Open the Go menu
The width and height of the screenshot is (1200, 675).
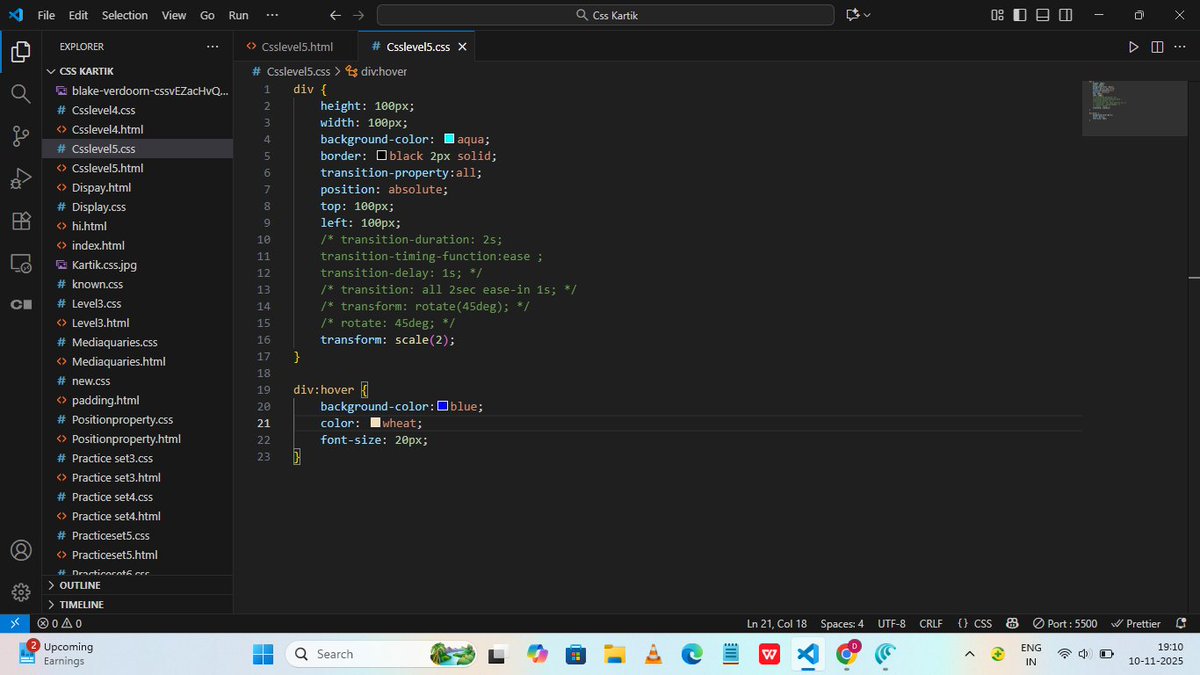pyautogui.click(x=207, y=15)
